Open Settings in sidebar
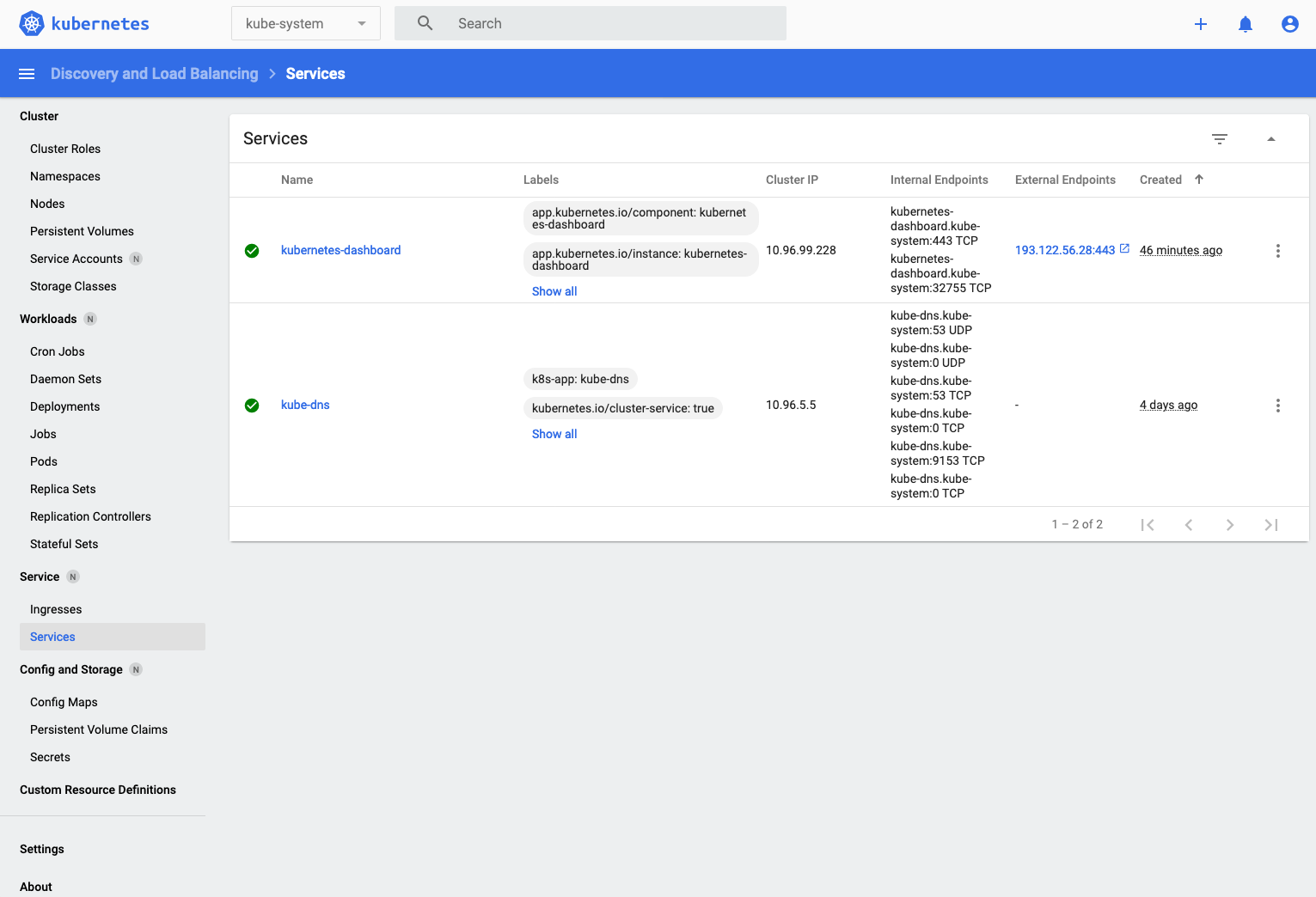 point(42,849)
